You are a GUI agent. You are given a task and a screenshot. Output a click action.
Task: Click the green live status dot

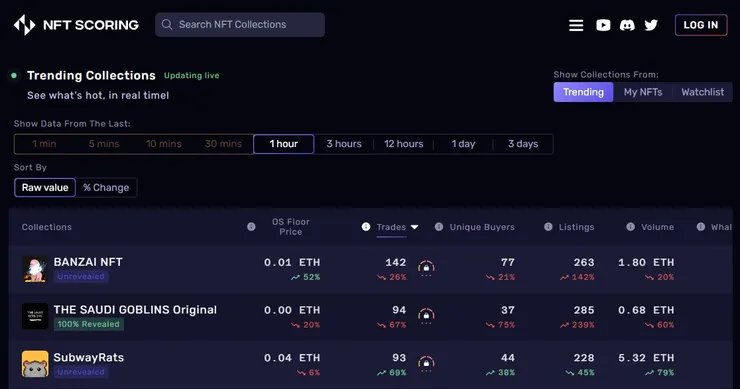(14, 76)
